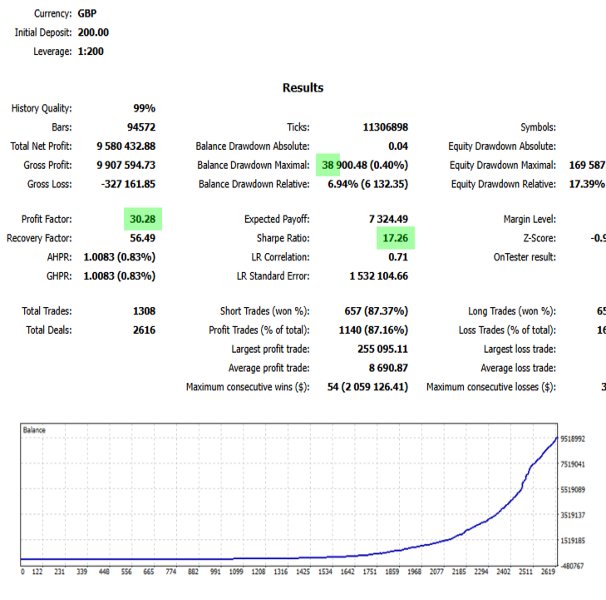Viewport: 606px width, 600px height.
Task: Click the Gross Loss value
Action: pos(128,184)
